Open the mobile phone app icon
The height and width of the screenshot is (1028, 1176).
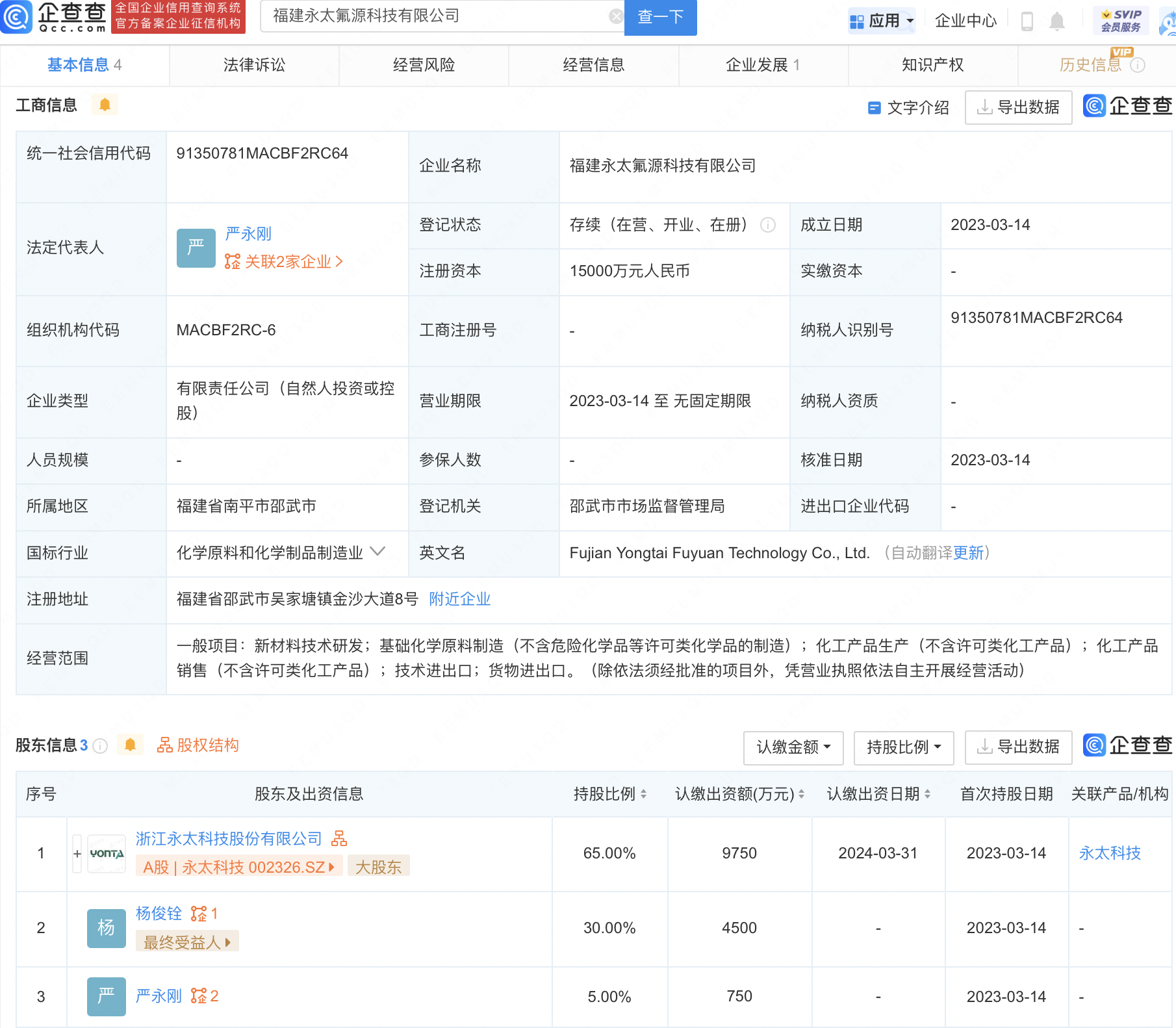(1027, 21)
